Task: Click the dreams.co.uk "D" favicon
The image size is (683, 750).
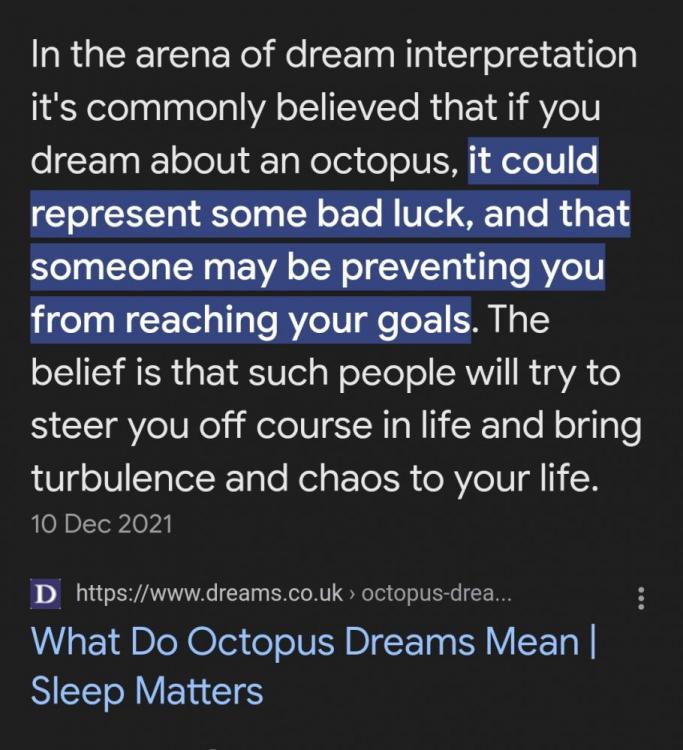Action: click(x=44, y=595)
